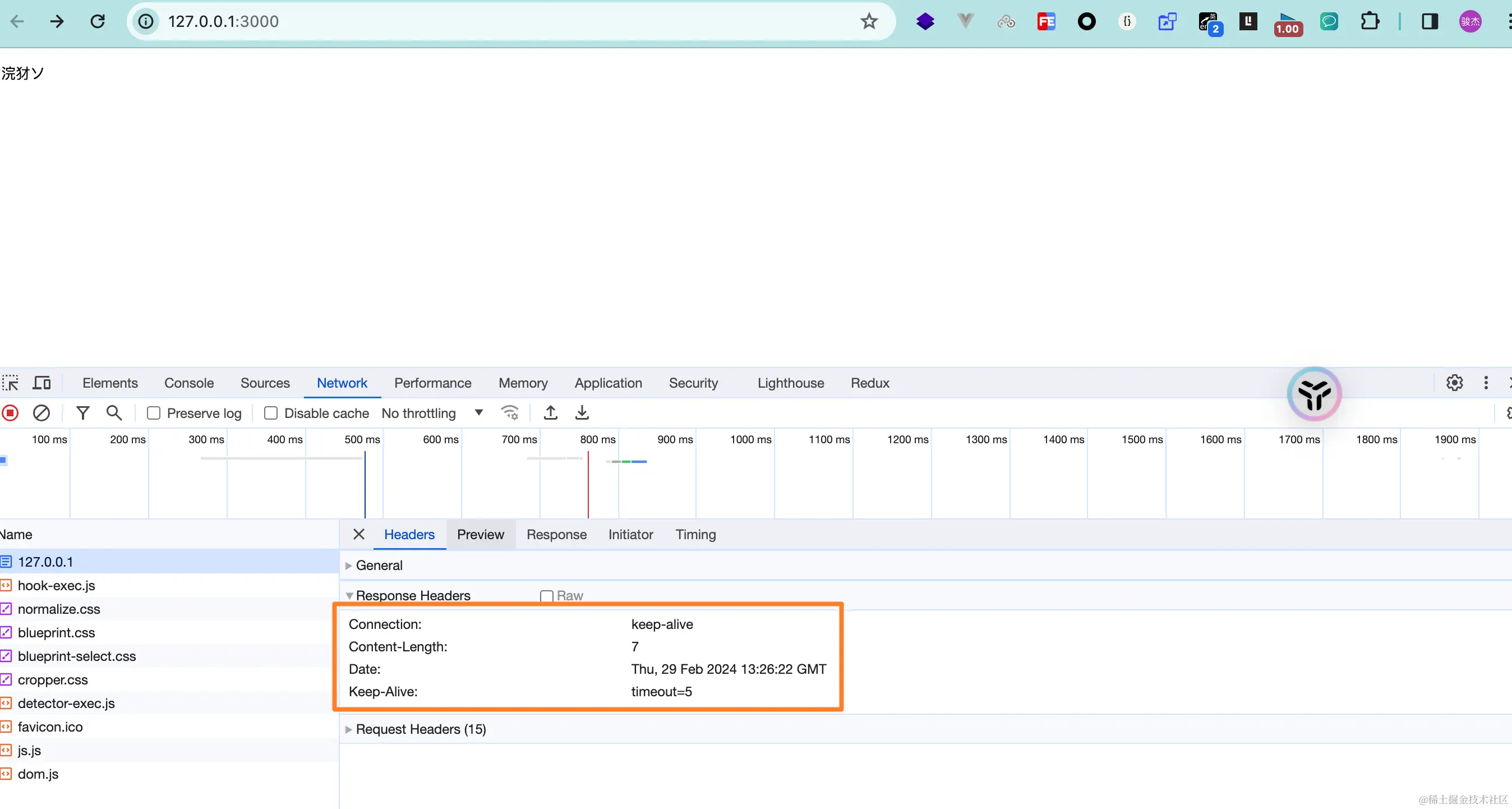Expand Request Headers (15) section
The image size is (1512, 809).
pos(420,729)
